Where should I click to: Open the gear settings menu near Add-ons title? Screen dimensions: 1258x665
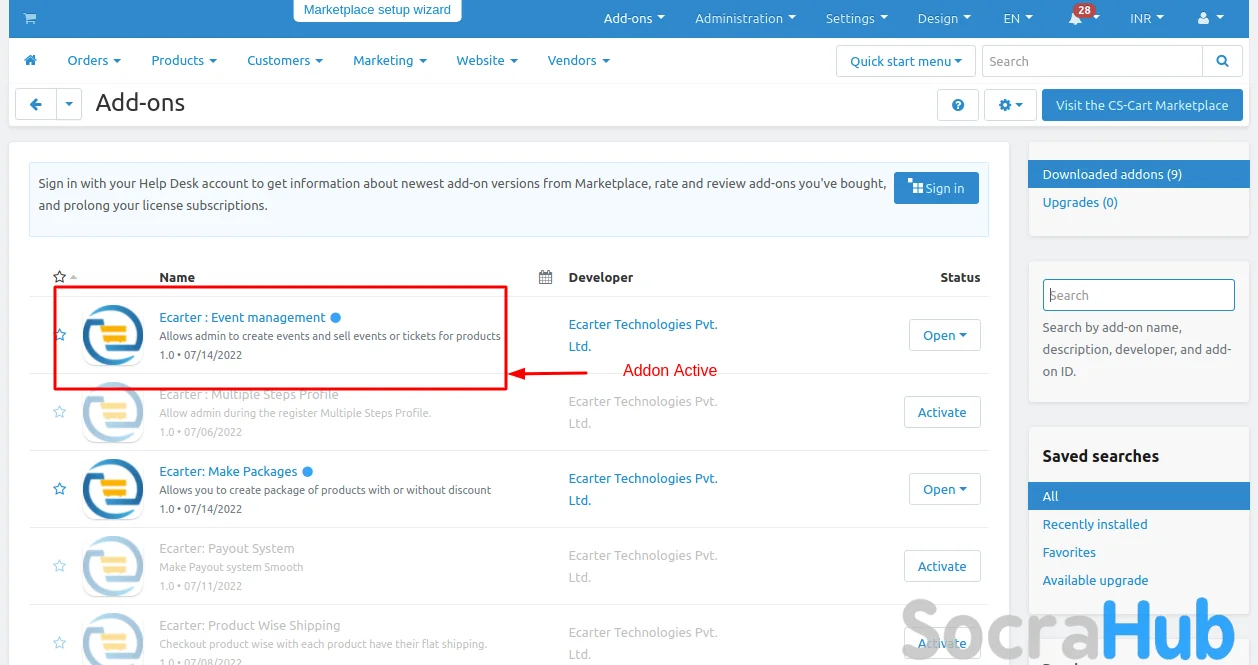pyautogui.click(x=1011, y=105)
